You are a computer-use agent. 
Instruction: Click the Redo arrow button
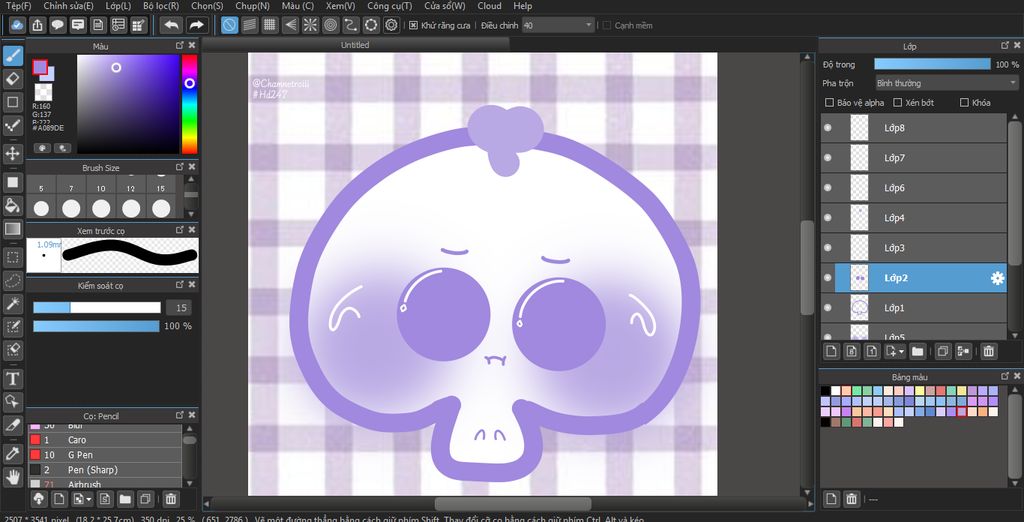(x=196, y=25)
